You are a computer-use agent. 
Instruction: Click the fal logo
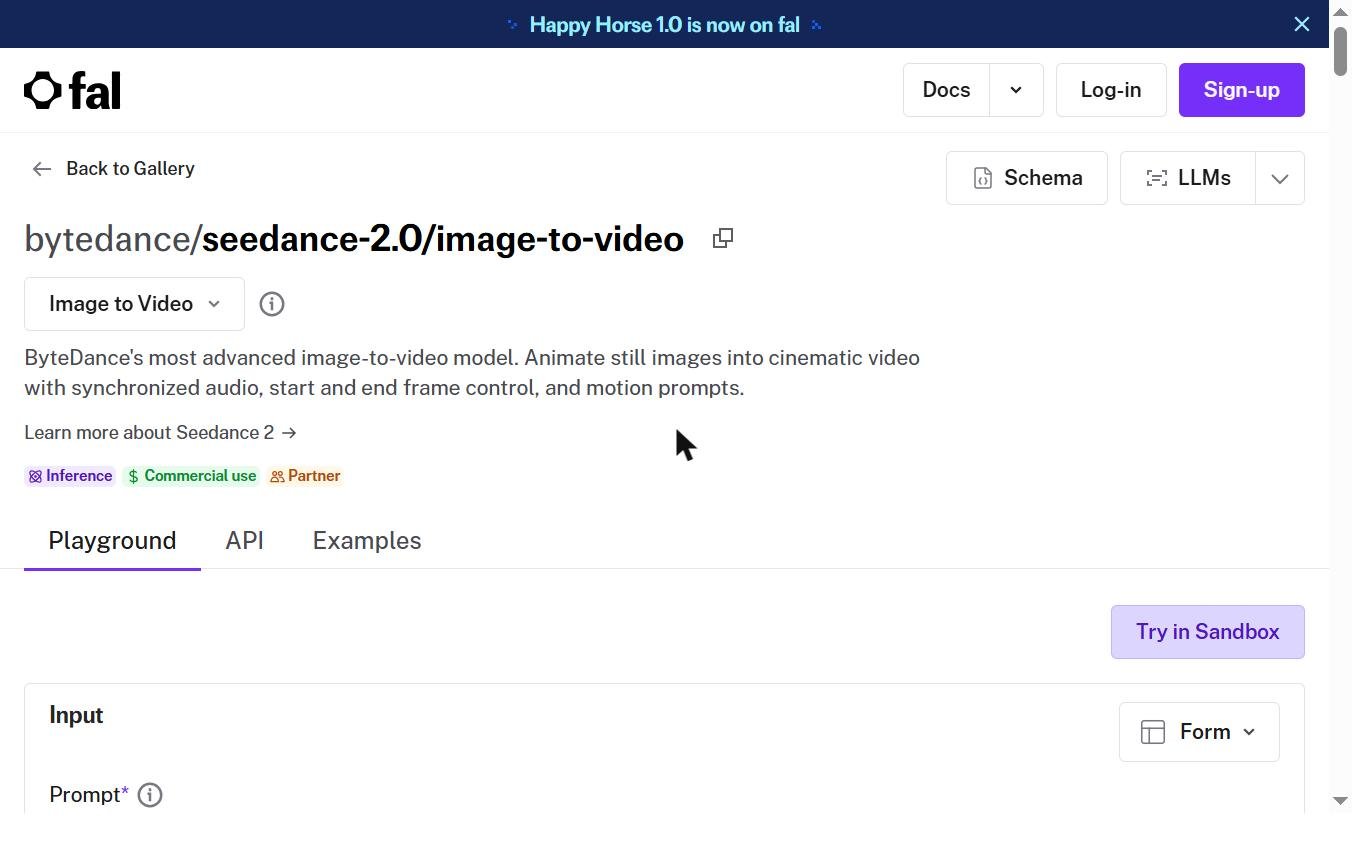click(72, 90)
